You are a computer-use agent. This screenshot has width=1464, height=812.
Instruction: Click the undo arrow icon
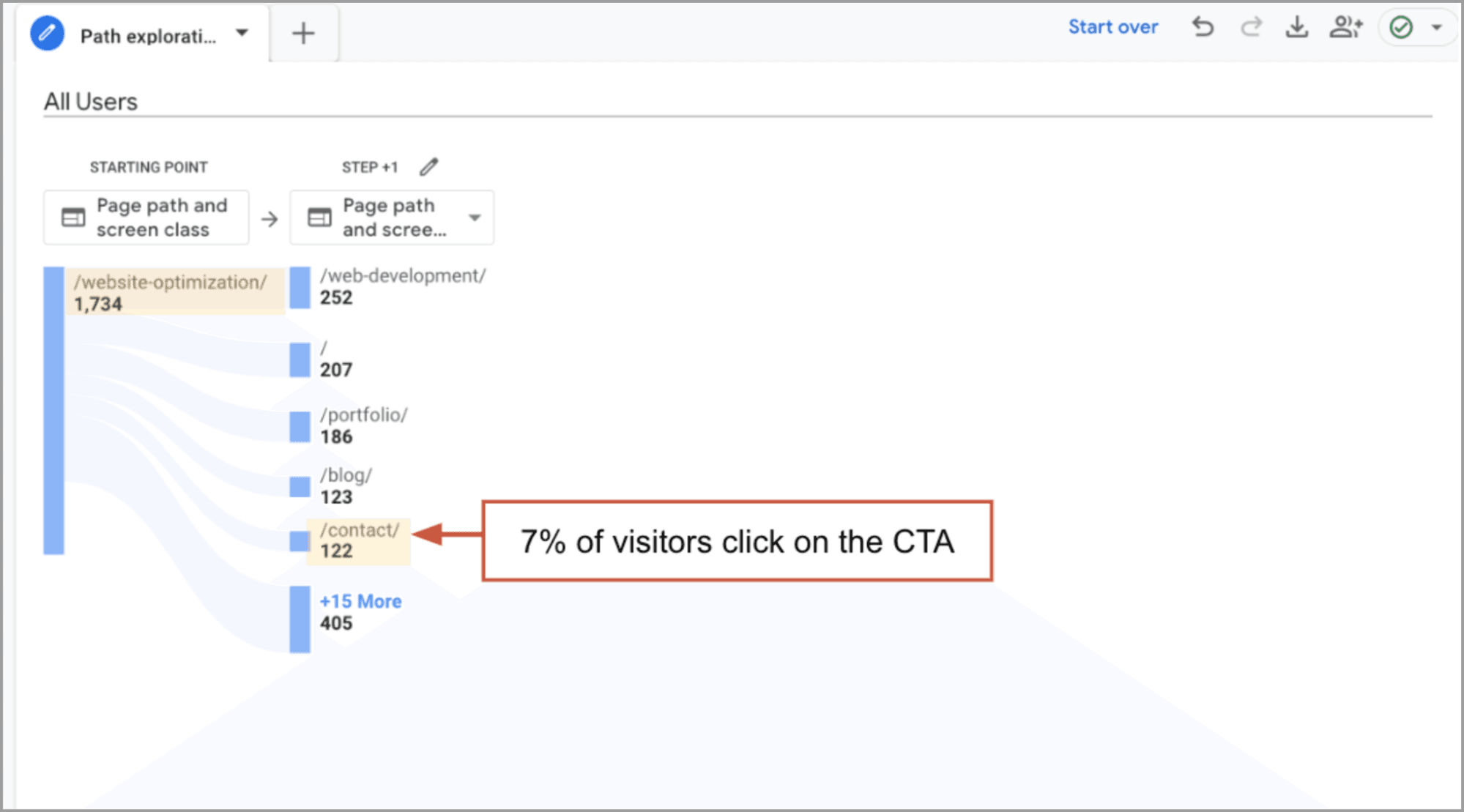[x=1203, y=28]
